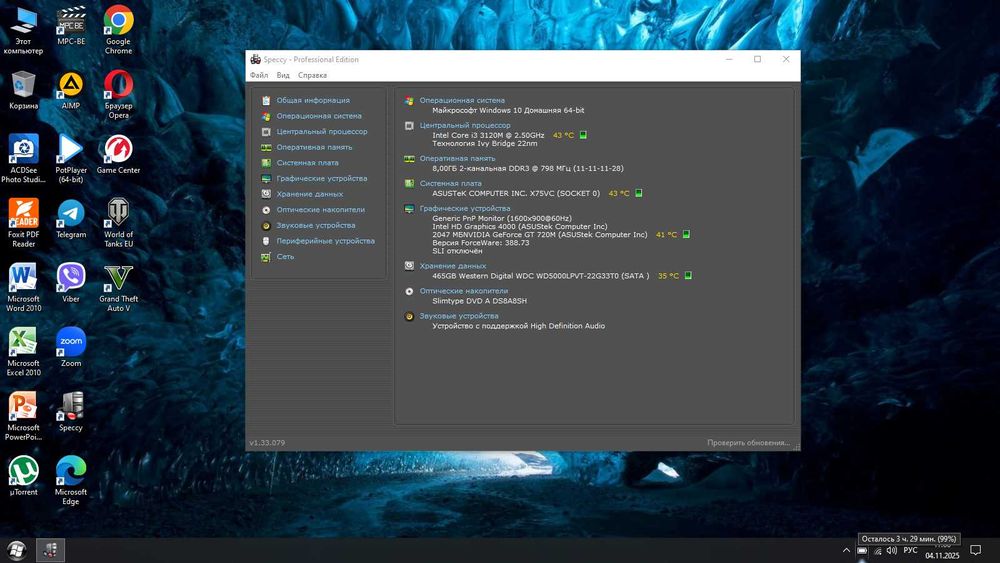Image resolution: width=1000 pixels, height=563 pixels.
Task: Click Общая информация clipboard icon
Action: coord(266,100)
